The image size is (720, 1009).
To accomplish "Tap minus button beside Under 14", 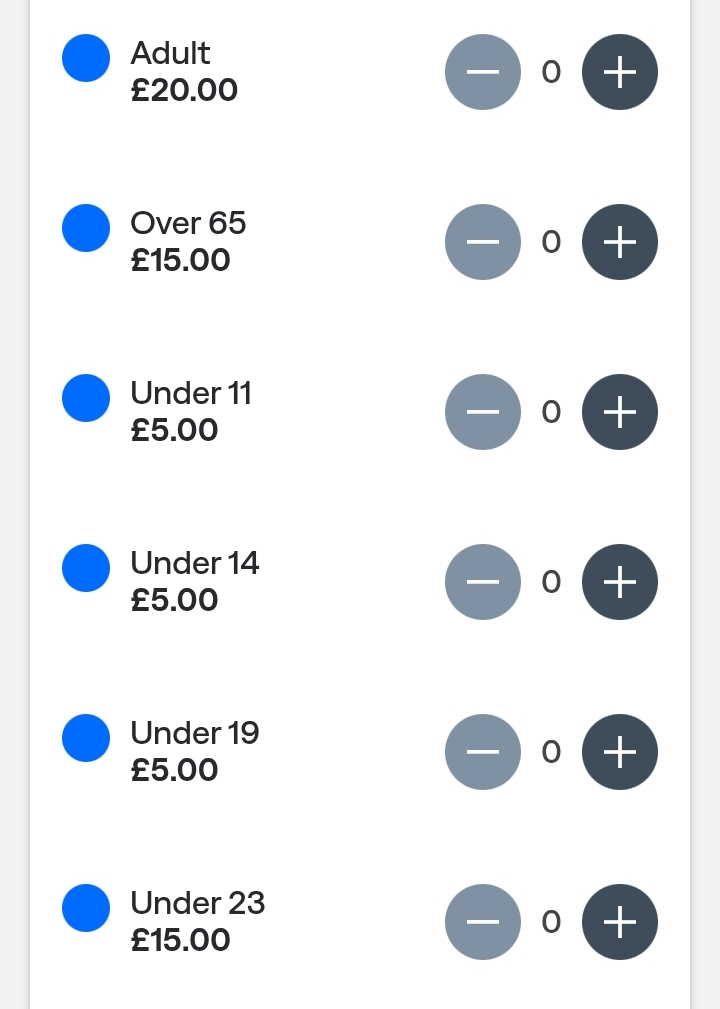I will coord(483,582).
